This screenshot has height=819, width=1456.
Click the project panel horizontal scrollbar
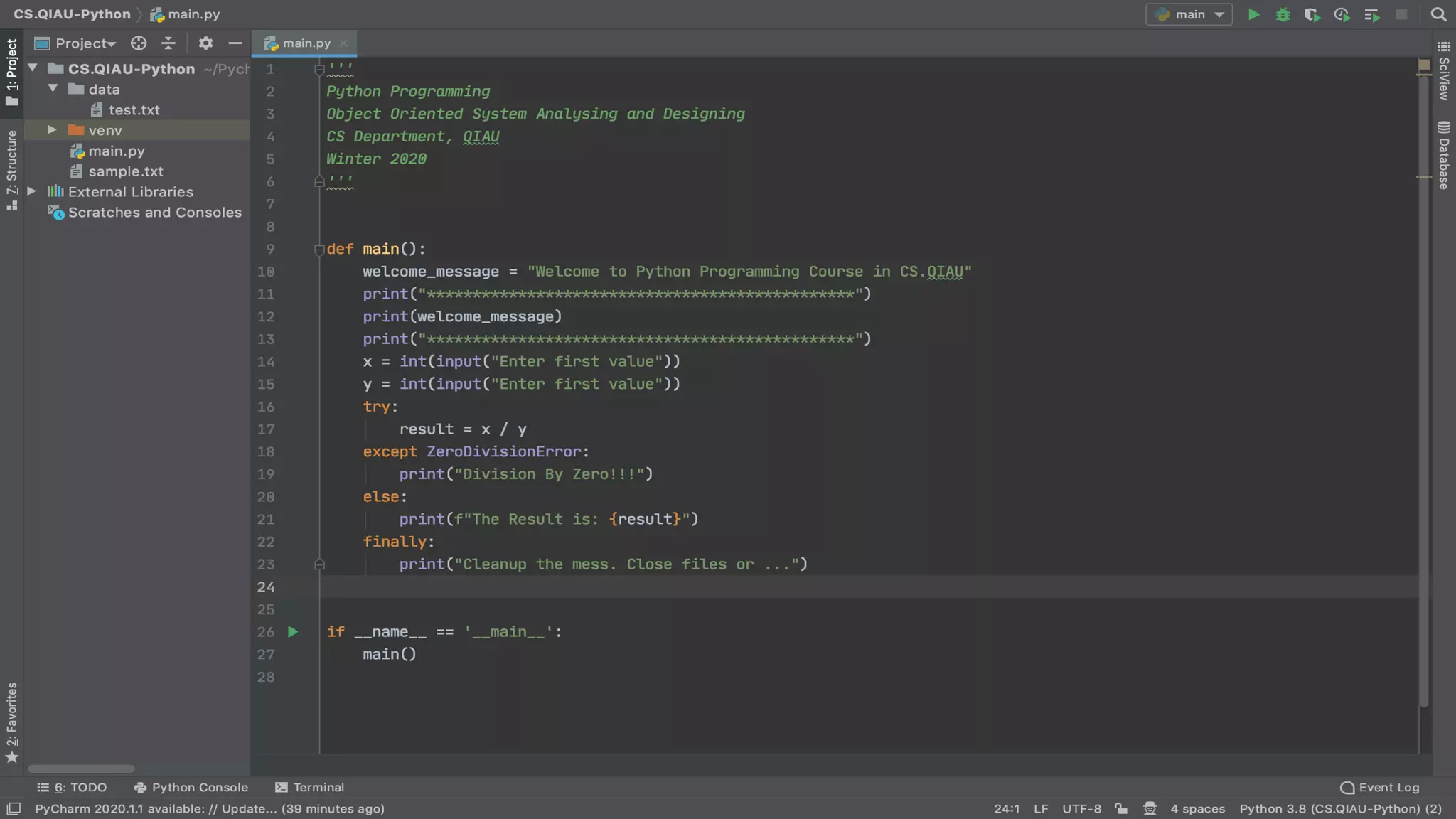(81, 769)
